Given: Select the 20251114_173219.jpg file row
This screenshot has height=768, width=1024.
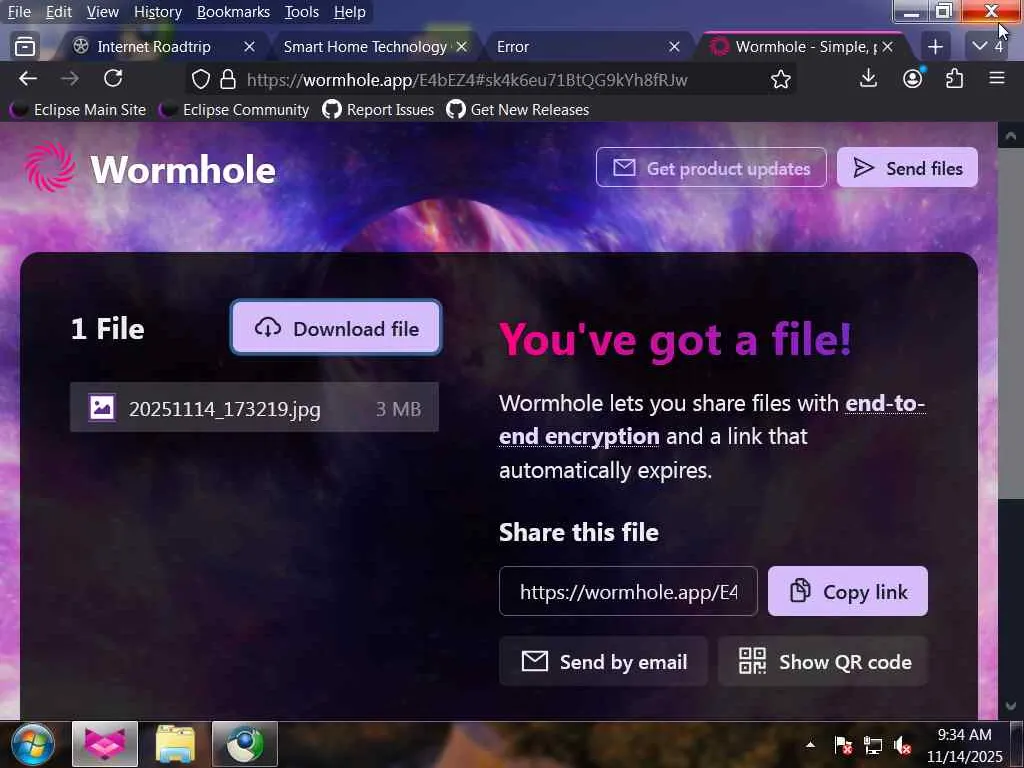Looking at the screenshot, I should pos(254,408).
